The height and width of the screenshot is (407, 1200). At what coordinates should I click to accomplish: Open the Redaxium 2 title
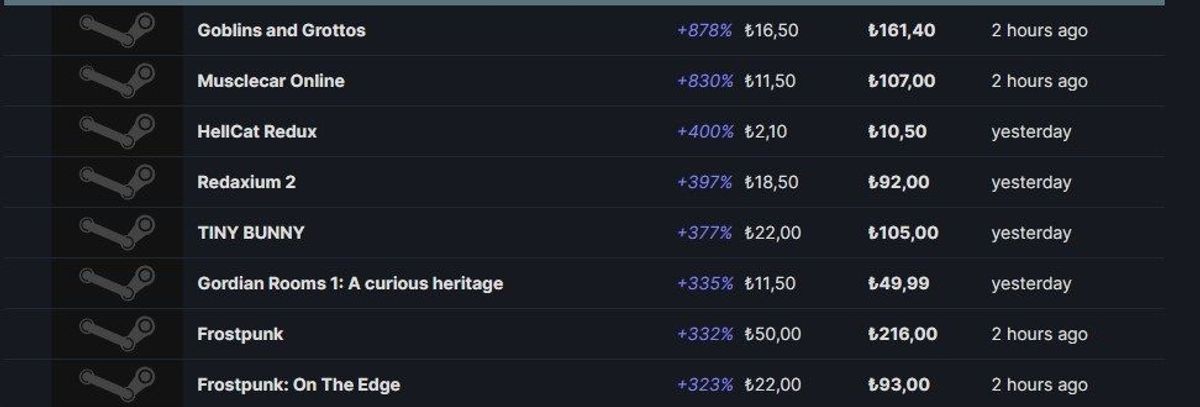246,182
